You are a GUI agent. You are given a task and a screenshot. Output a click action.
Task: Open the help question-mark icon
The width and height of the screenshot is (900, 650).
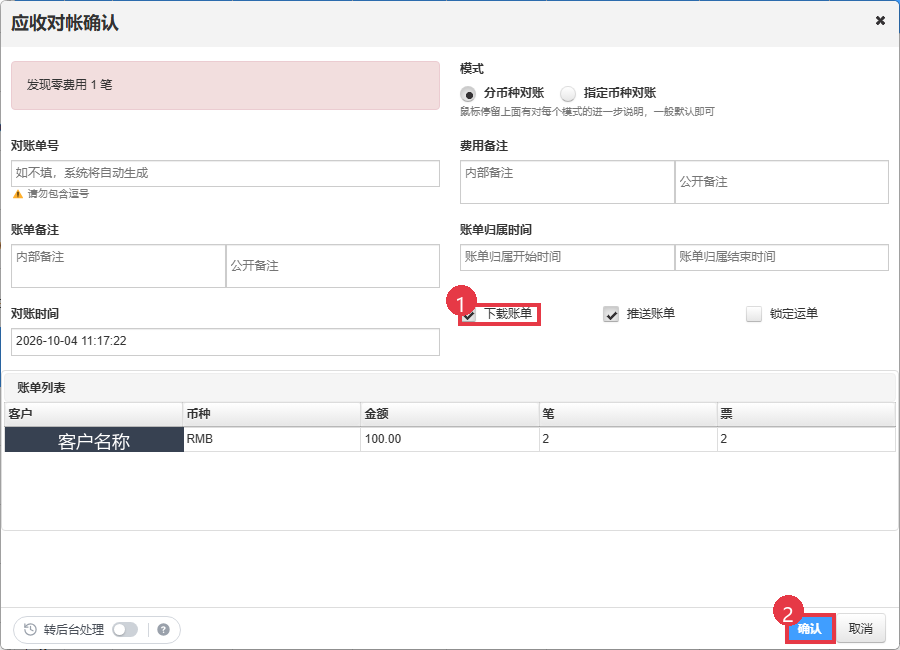tap(164, 630)
